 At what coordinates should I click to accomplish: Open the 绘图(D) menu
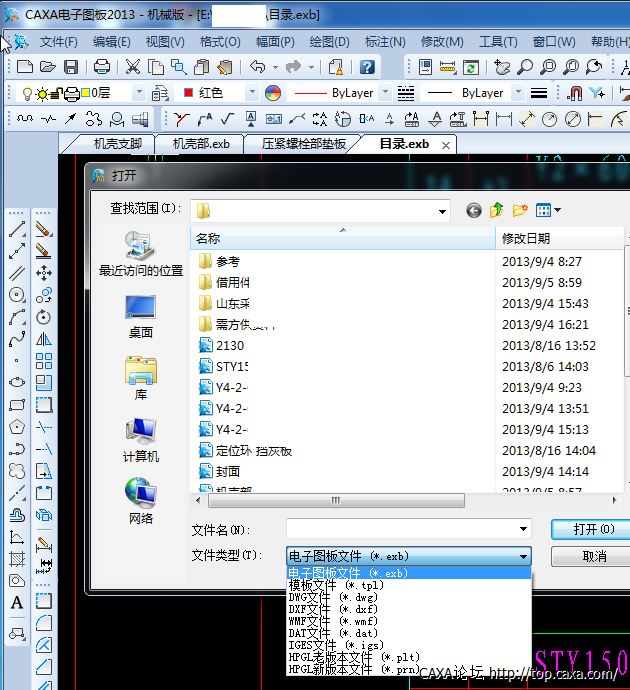pos(329,42)
